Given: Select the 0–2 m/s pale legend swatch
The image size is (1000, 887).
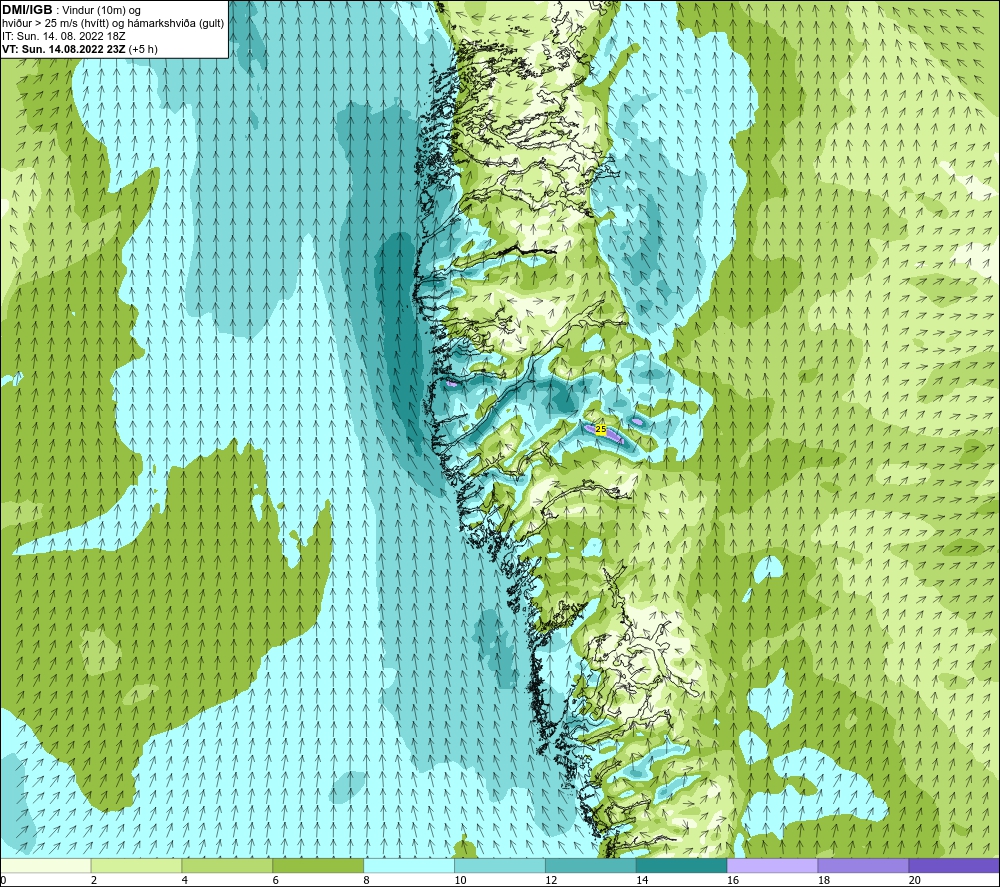Looking at the screenshot, I should (x=45, y=865).
